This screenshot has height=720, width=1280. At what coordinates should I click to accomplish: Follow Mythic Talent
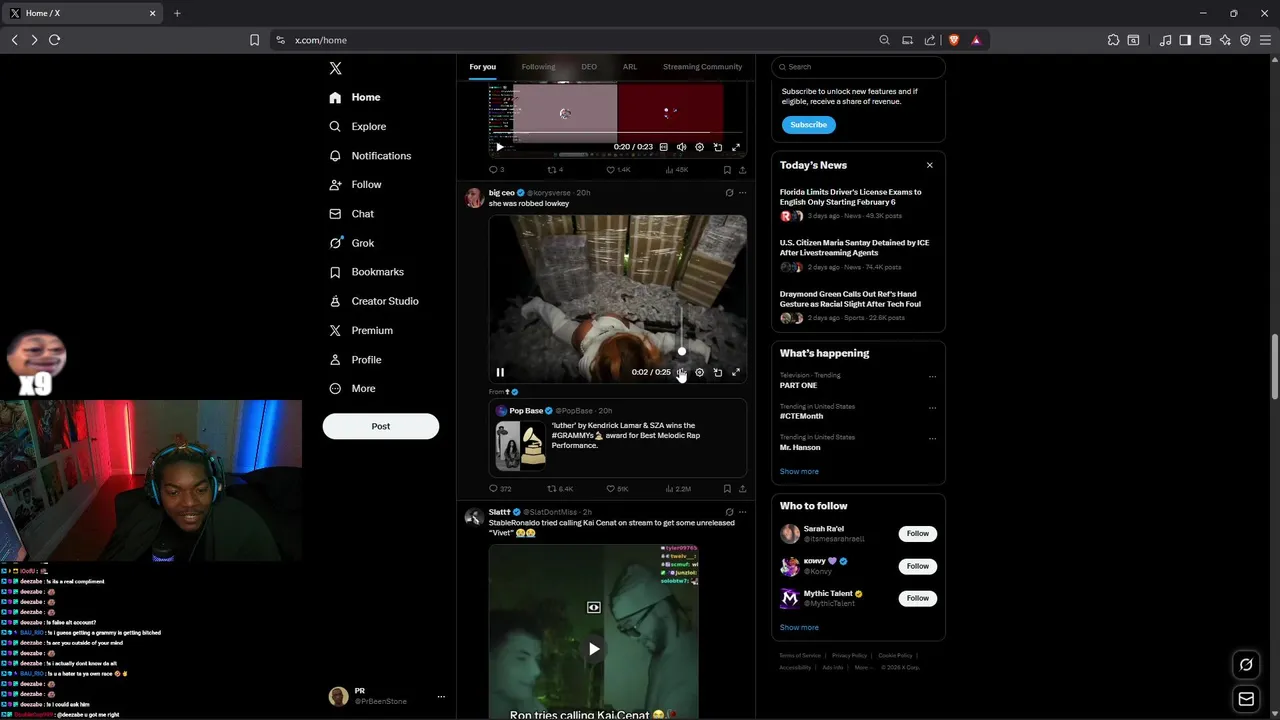click(x=917, y=598)
